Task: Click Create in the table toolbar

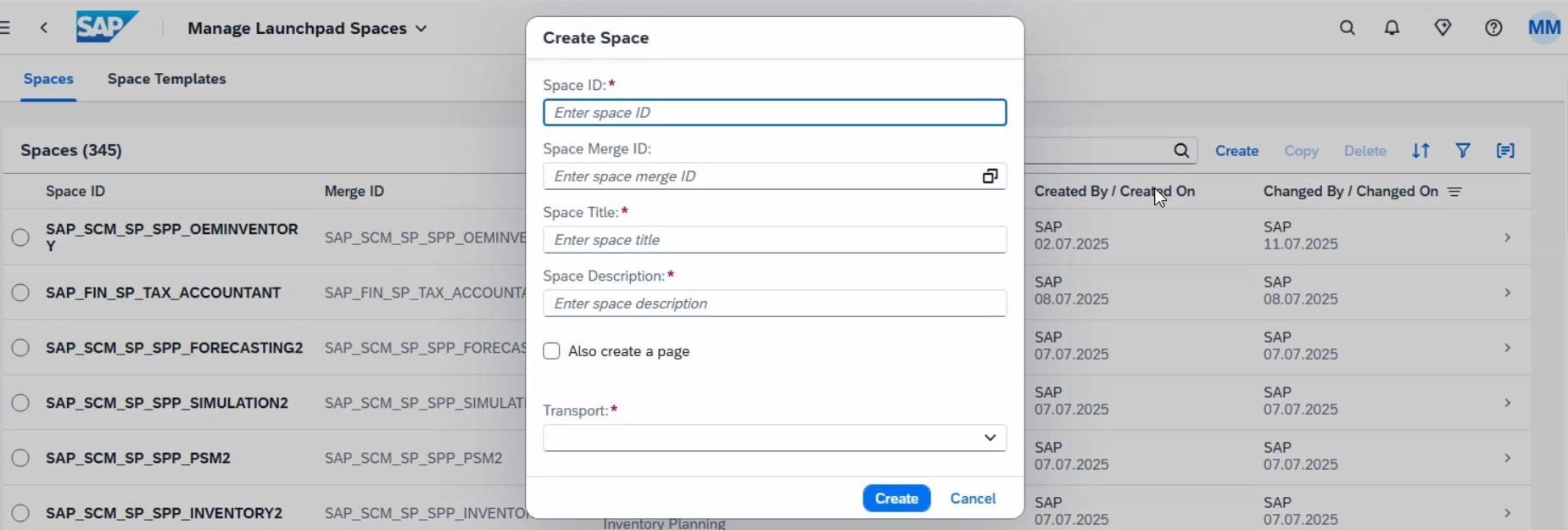Action: point(1236,151)
